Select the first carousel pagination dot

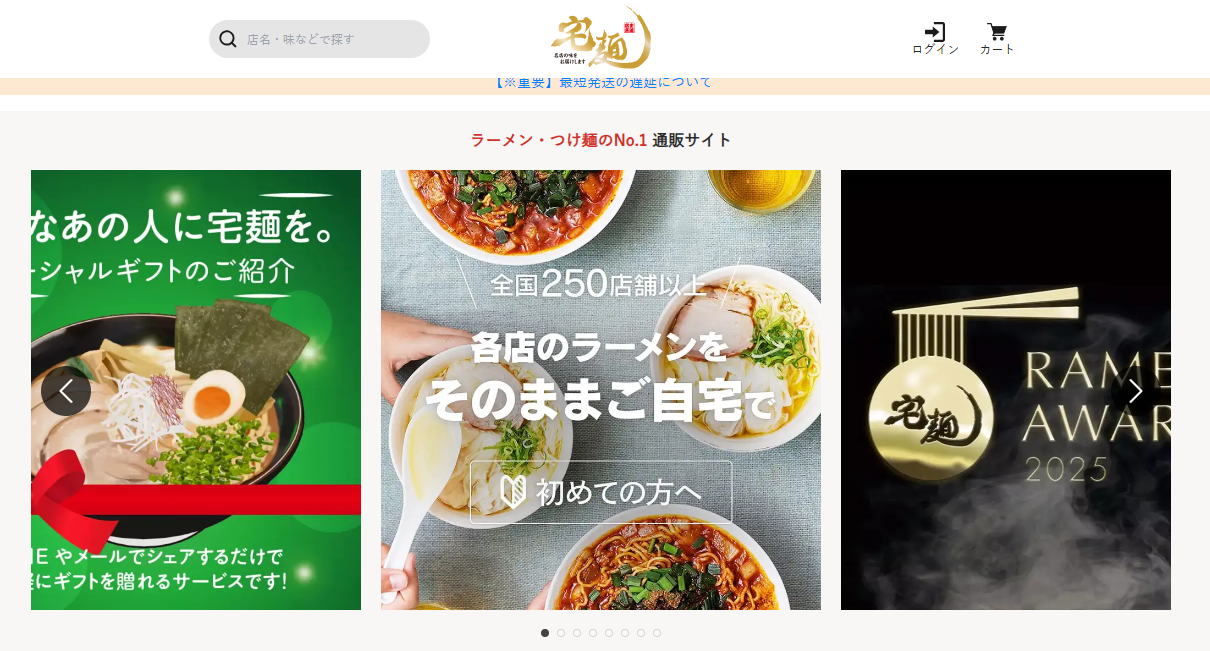pos(545,633)
